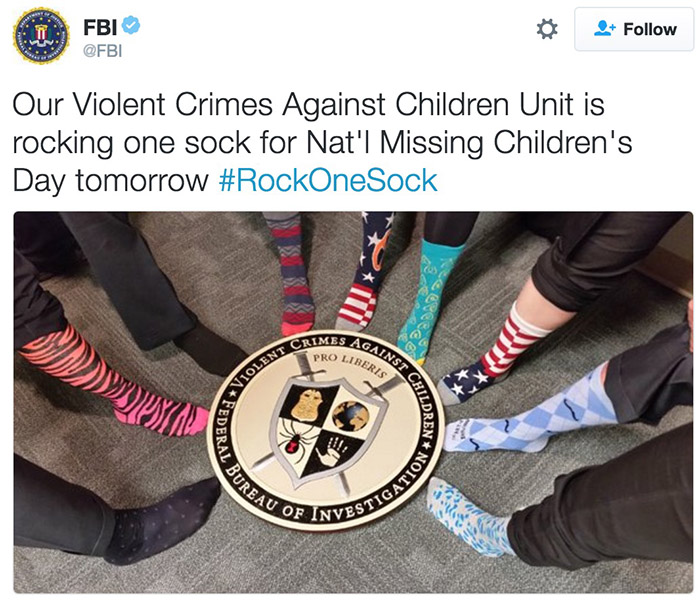Click the red and gray chevron-striped sock
The image size is (700, 603).
[292, 274]
